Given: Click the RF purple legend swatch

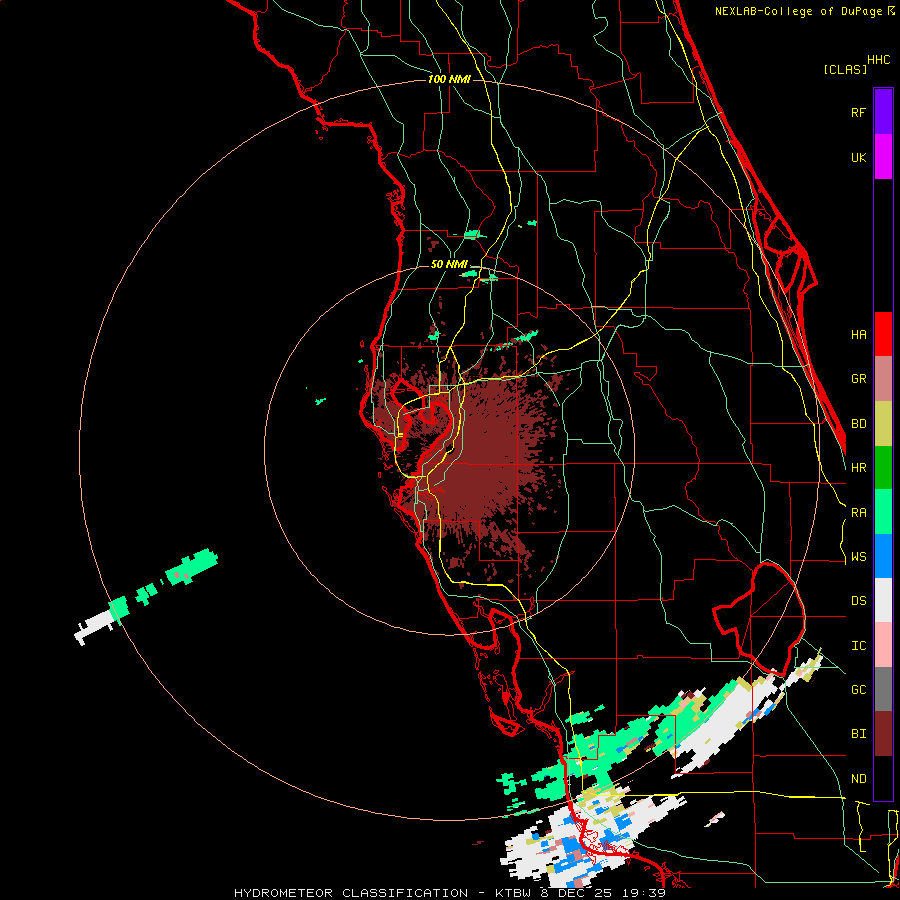Looking at the screenshot, I should click(x=883, y=111).
